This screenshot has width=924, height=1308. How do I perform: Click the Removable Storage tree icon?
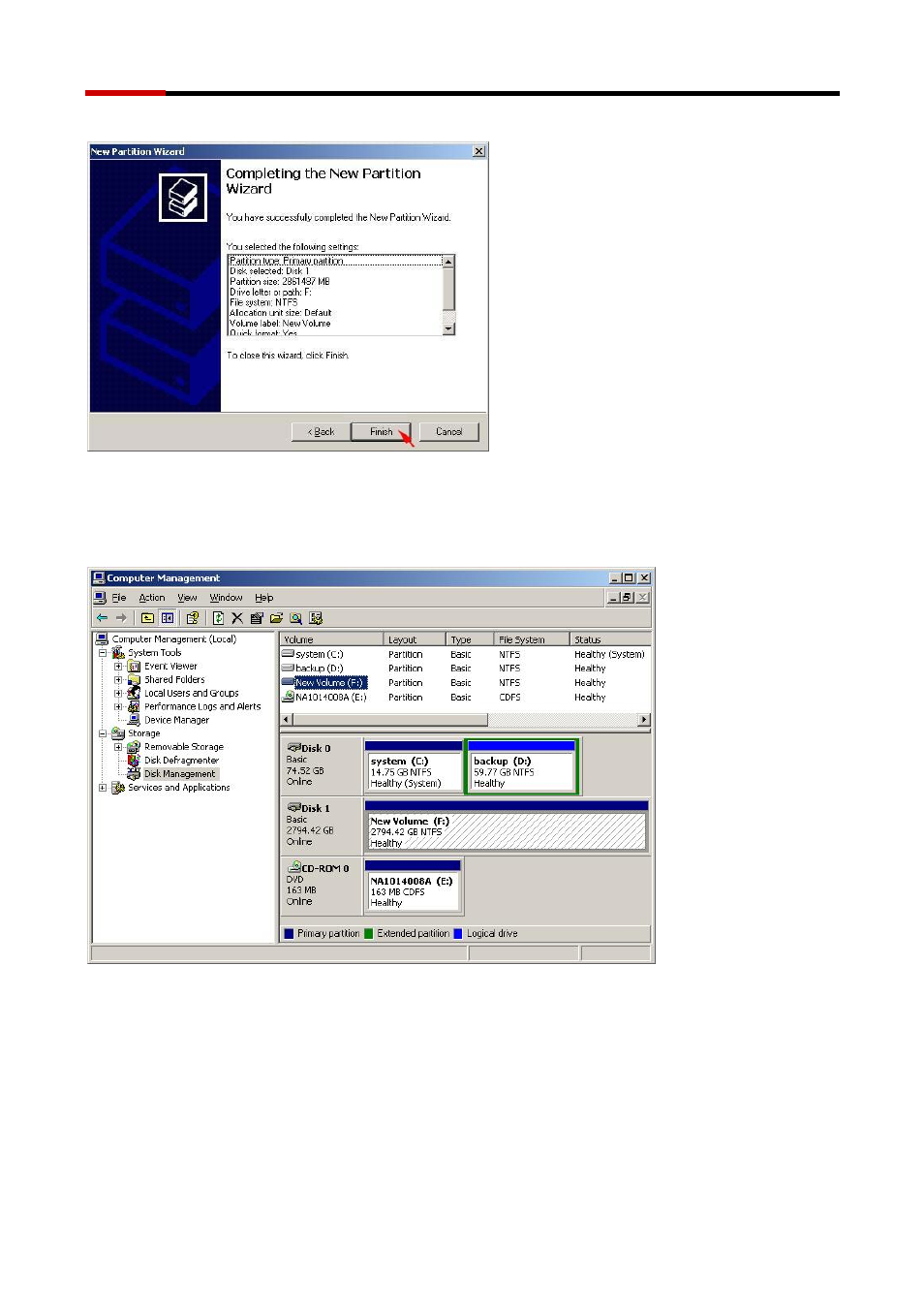(x=135, y=747)
